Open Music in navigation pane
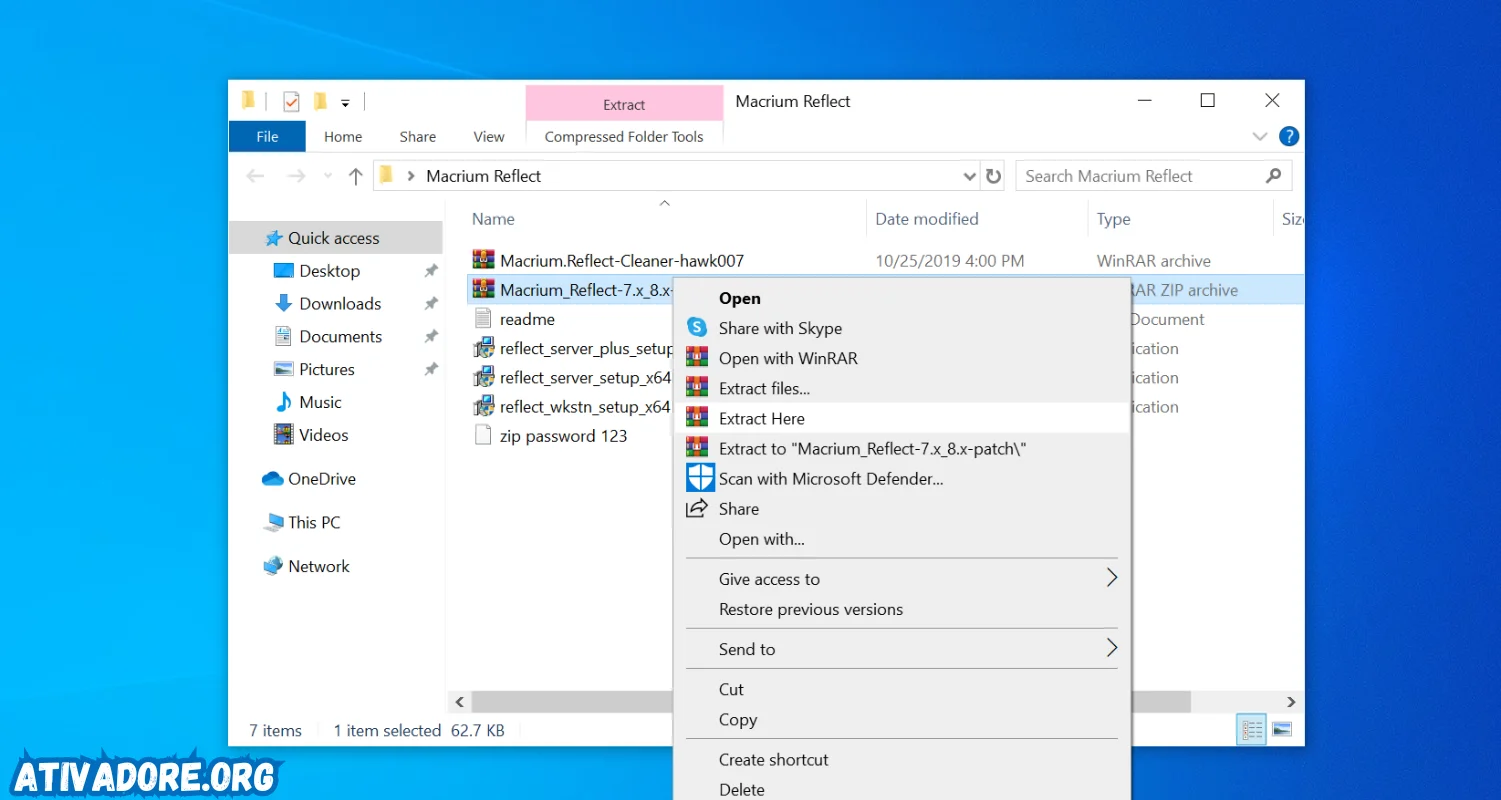This screenshot has width=1501, height=800. click(320, 402)
